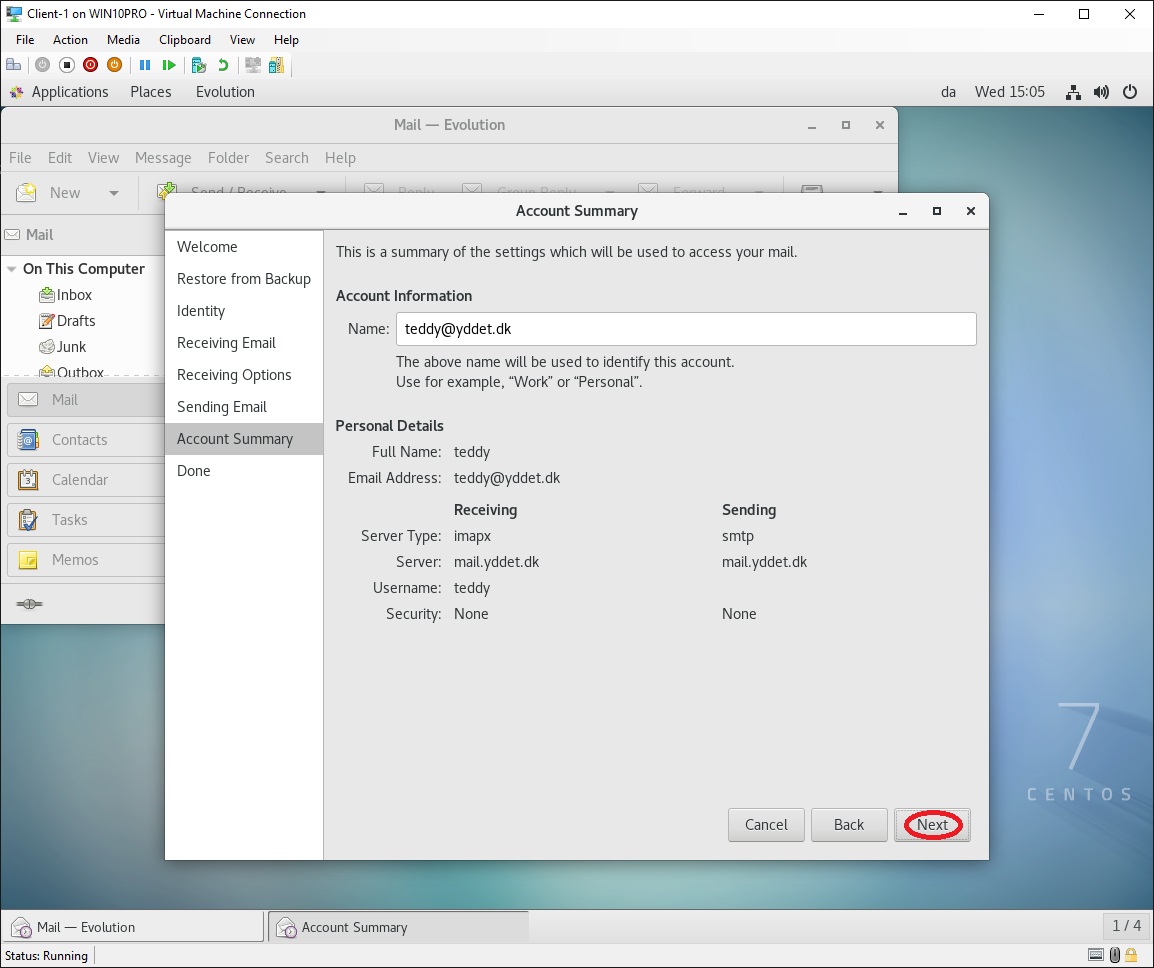Select Account Summary window in the taskbar
The height and width of the screenshot is (968, 1154).
tap(398, 927)
